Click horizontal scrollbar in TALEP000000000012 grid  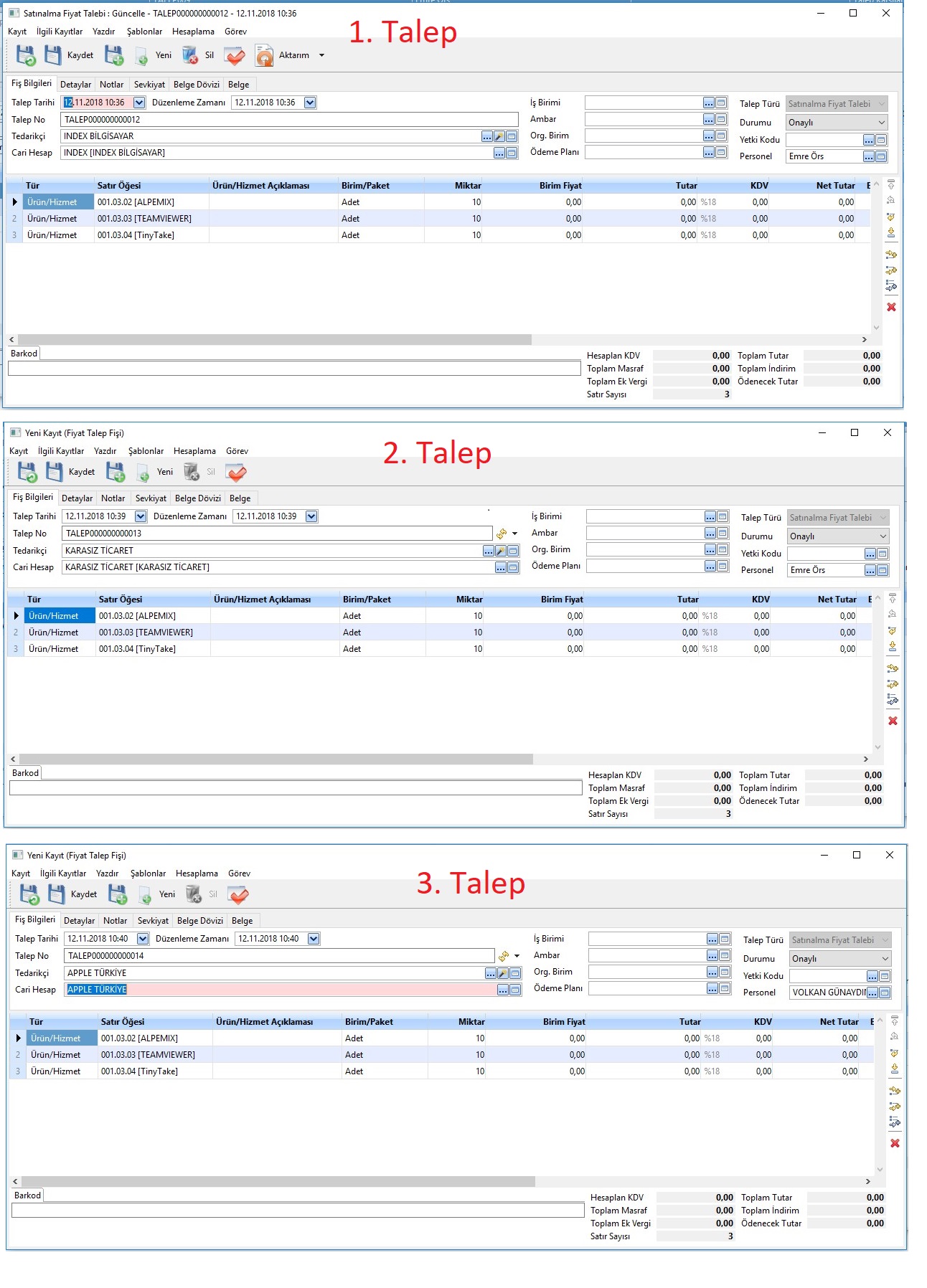pos(274,339)
